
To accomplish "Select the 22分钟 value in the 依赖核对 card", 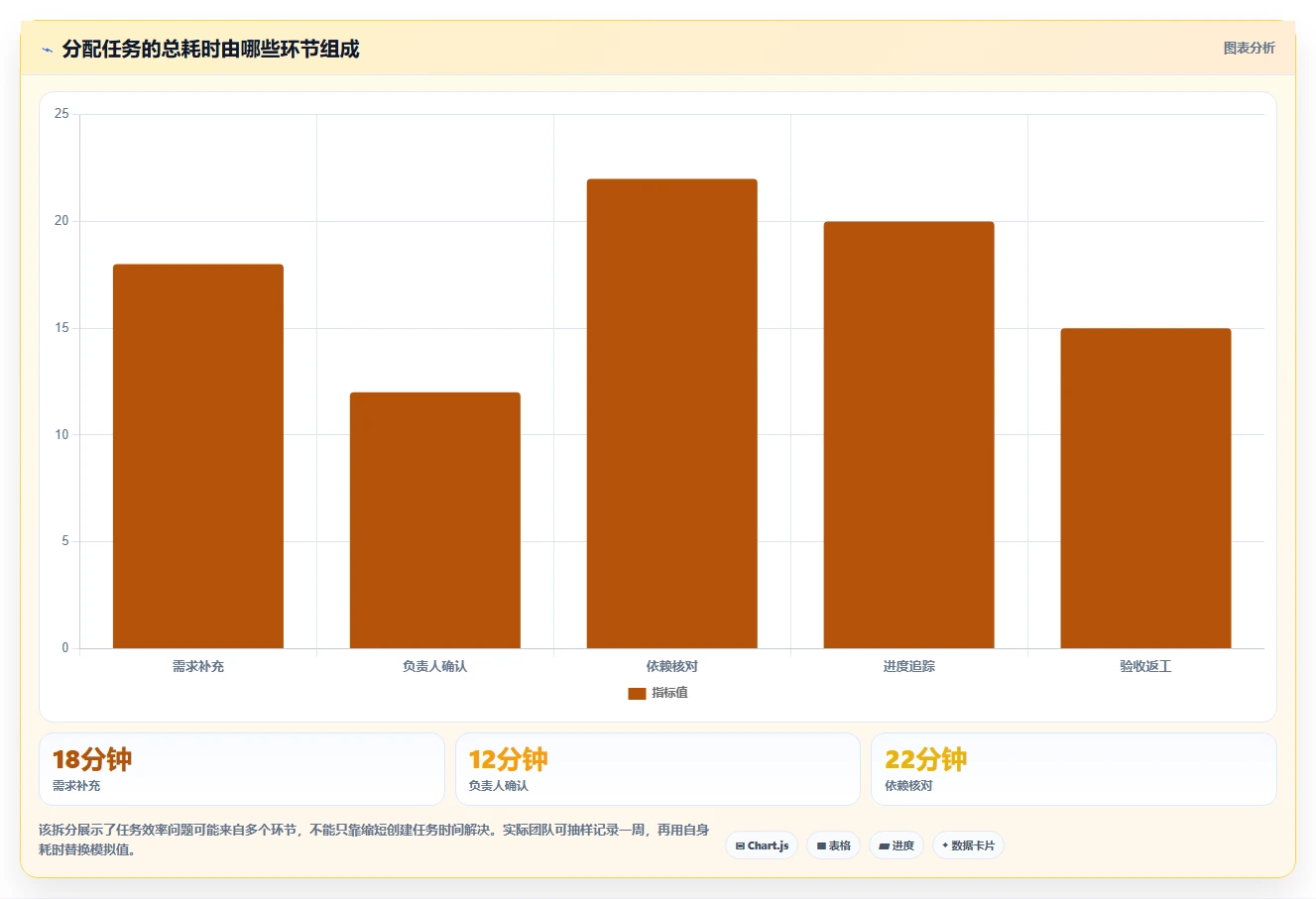I will (x=925, y=759).
